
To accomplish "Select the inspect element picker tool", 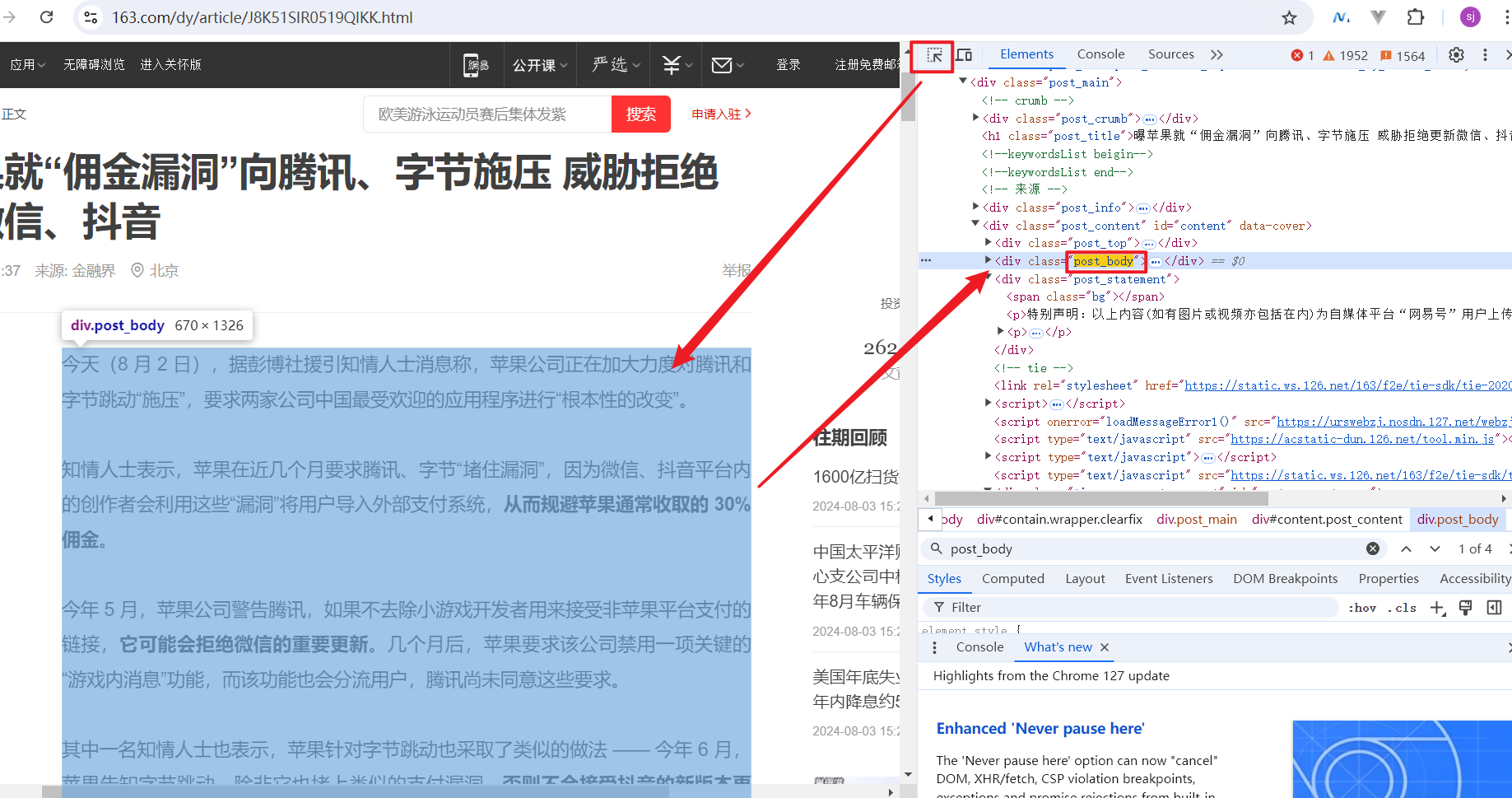I will 933,55.
